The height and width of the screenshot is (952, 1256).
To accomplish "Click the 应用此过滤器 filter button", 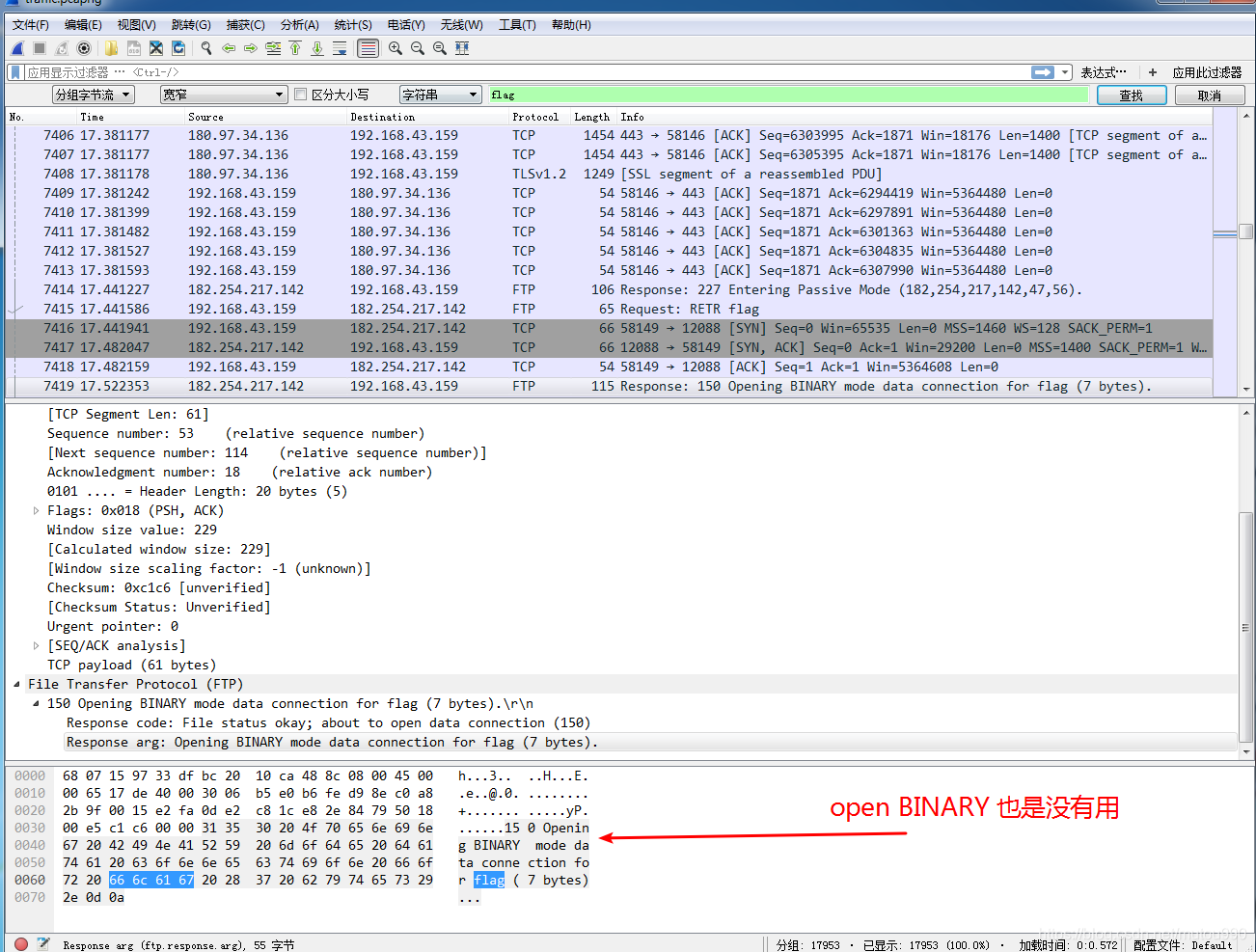I will click(x=1207, y=72).
